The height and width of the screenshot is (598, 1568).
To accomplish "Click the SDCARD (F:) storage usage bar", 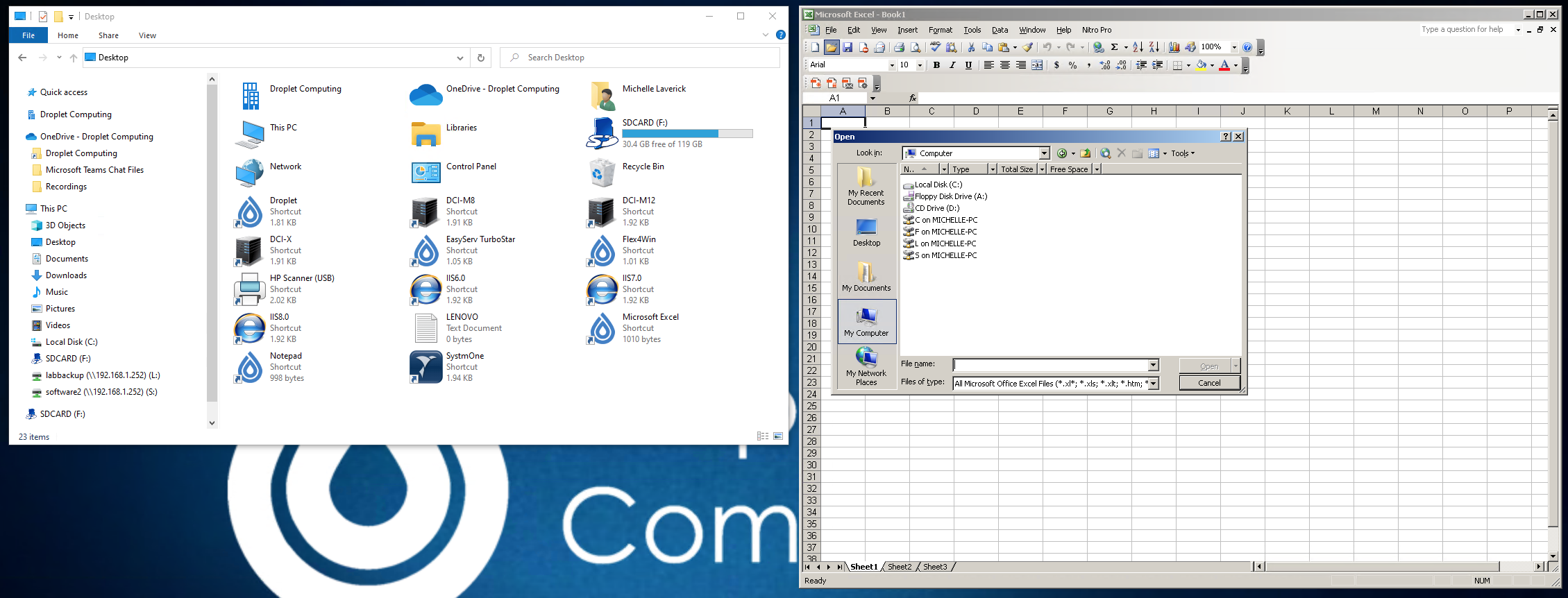I will coord(687,133).
